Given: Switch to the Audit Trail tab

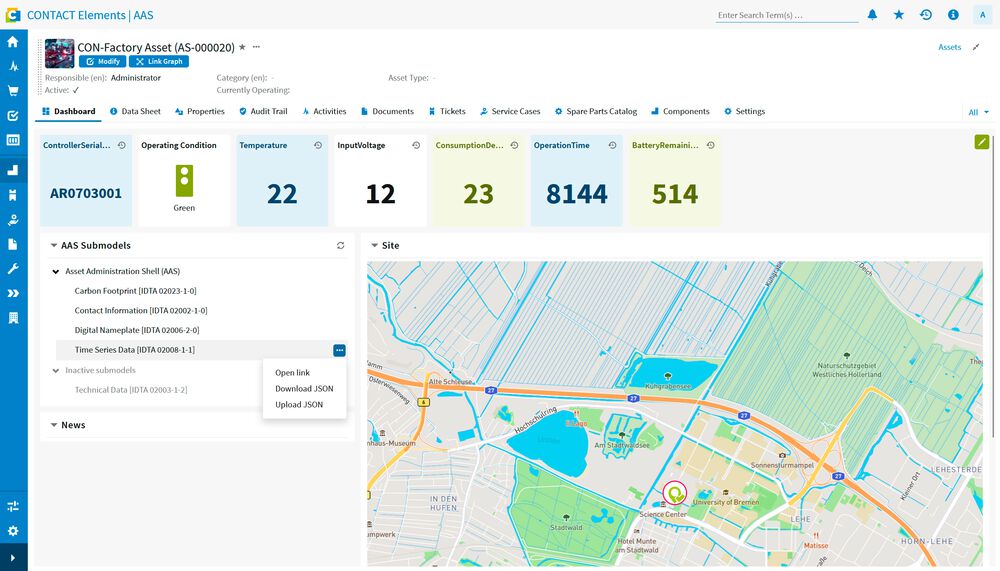Looking at the screenshot, I should (x=263, y=111).
